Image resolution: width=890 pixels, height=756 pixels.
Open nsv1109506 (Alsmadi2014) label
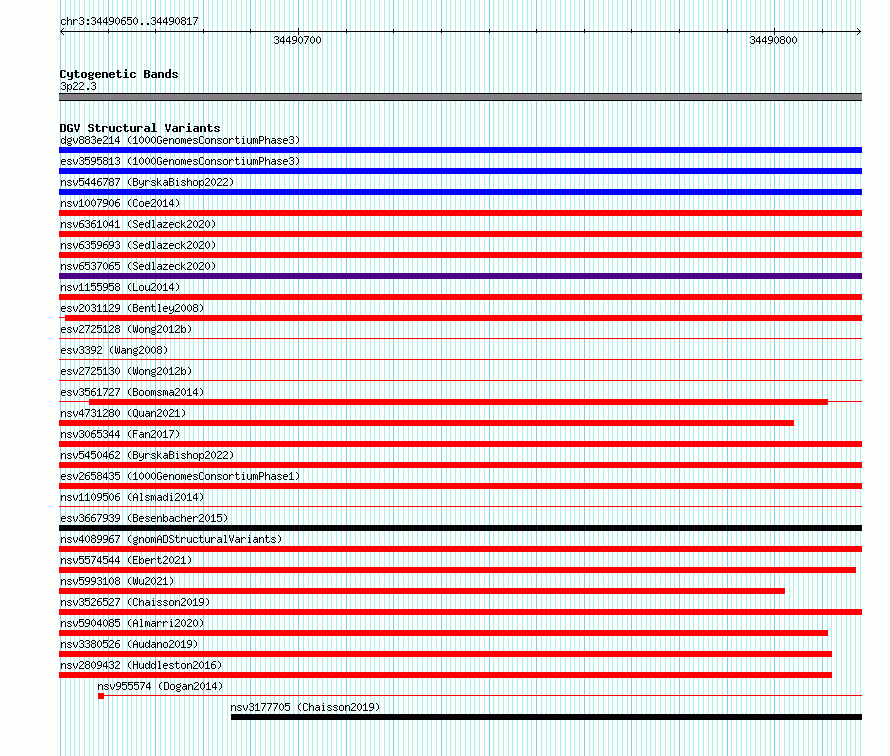132,497
